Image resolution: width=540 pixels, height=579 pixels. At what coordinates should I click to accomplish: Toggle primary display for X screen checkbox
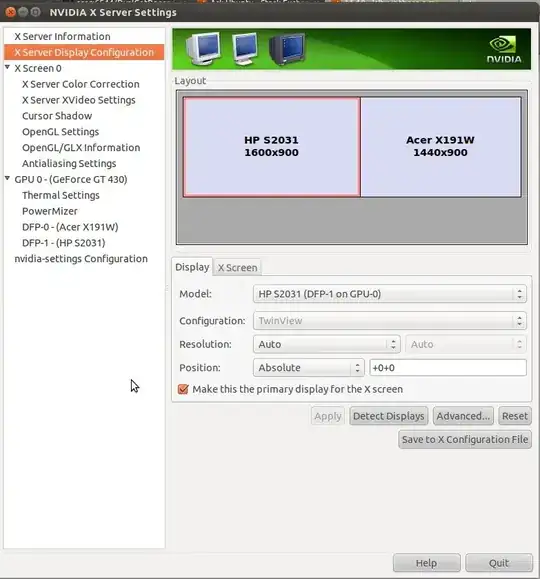(x=183, y=389)
